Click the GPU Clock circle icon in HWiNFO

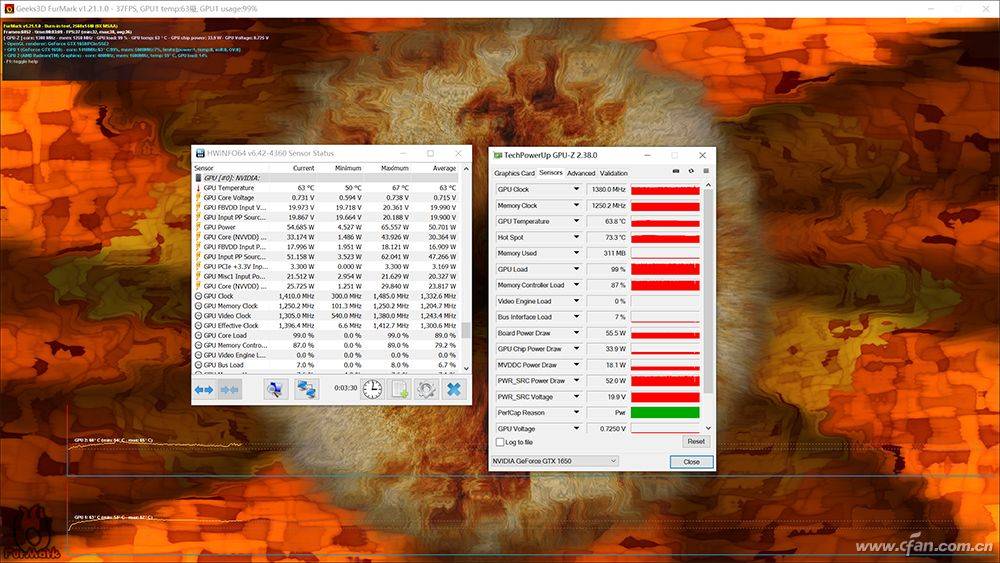(198, 296)
